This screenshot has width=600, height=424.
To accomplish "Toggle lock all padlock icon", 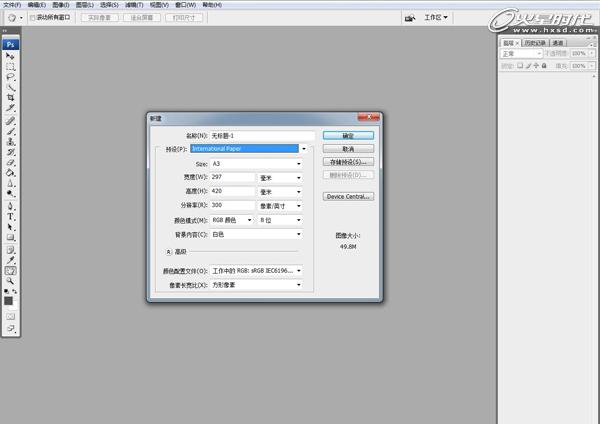I will pos(544,66).
